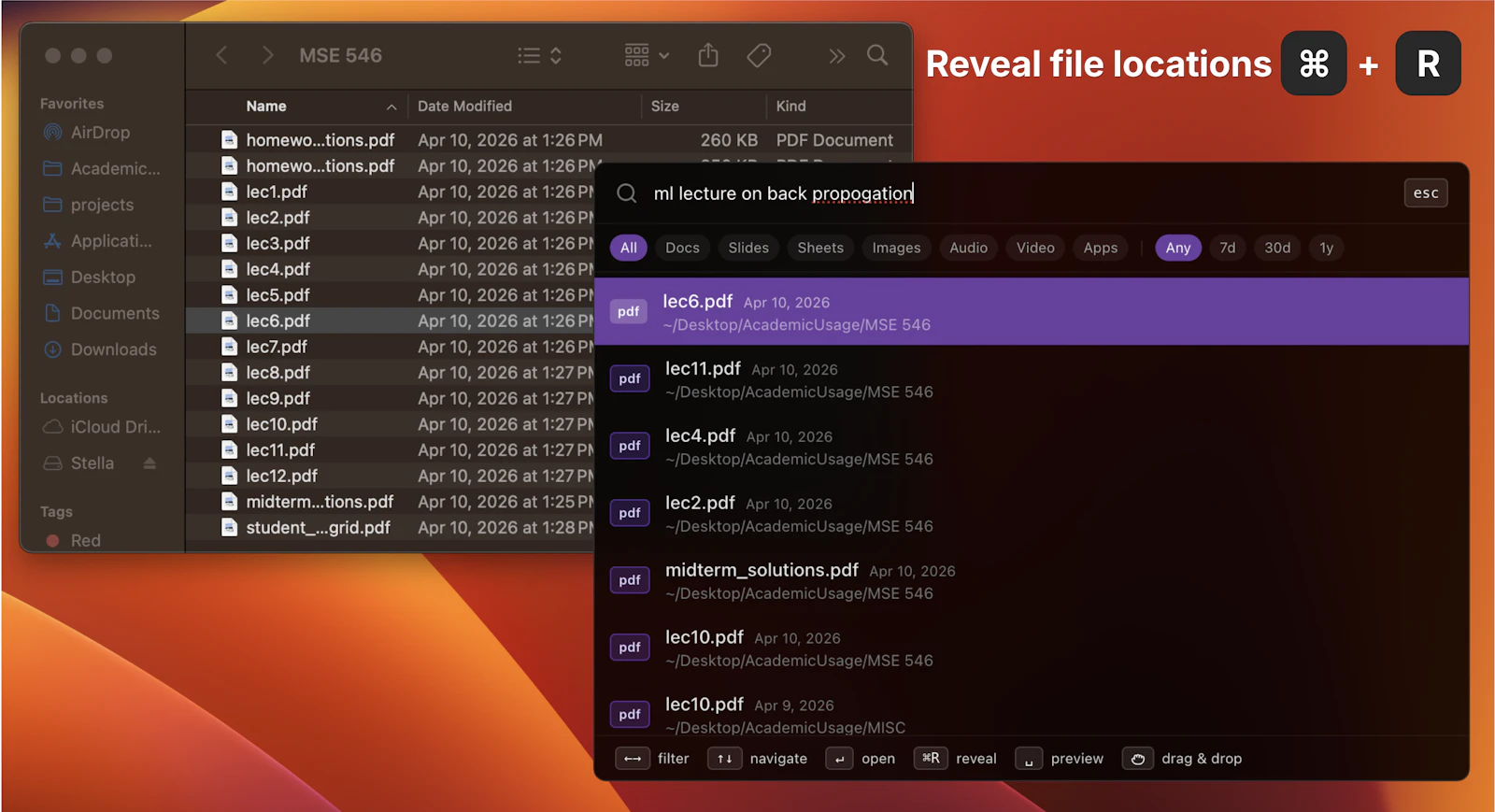Select Stella volume in Finder sidebar
Viewport: 1495px width, 812px height.
(79, 463)
